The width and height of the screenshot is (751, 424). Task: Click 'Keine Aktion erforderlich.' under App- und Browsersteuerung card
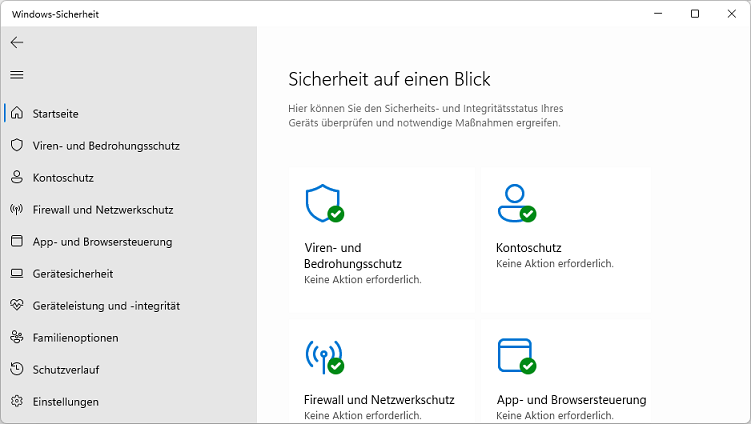click(555, 415)
